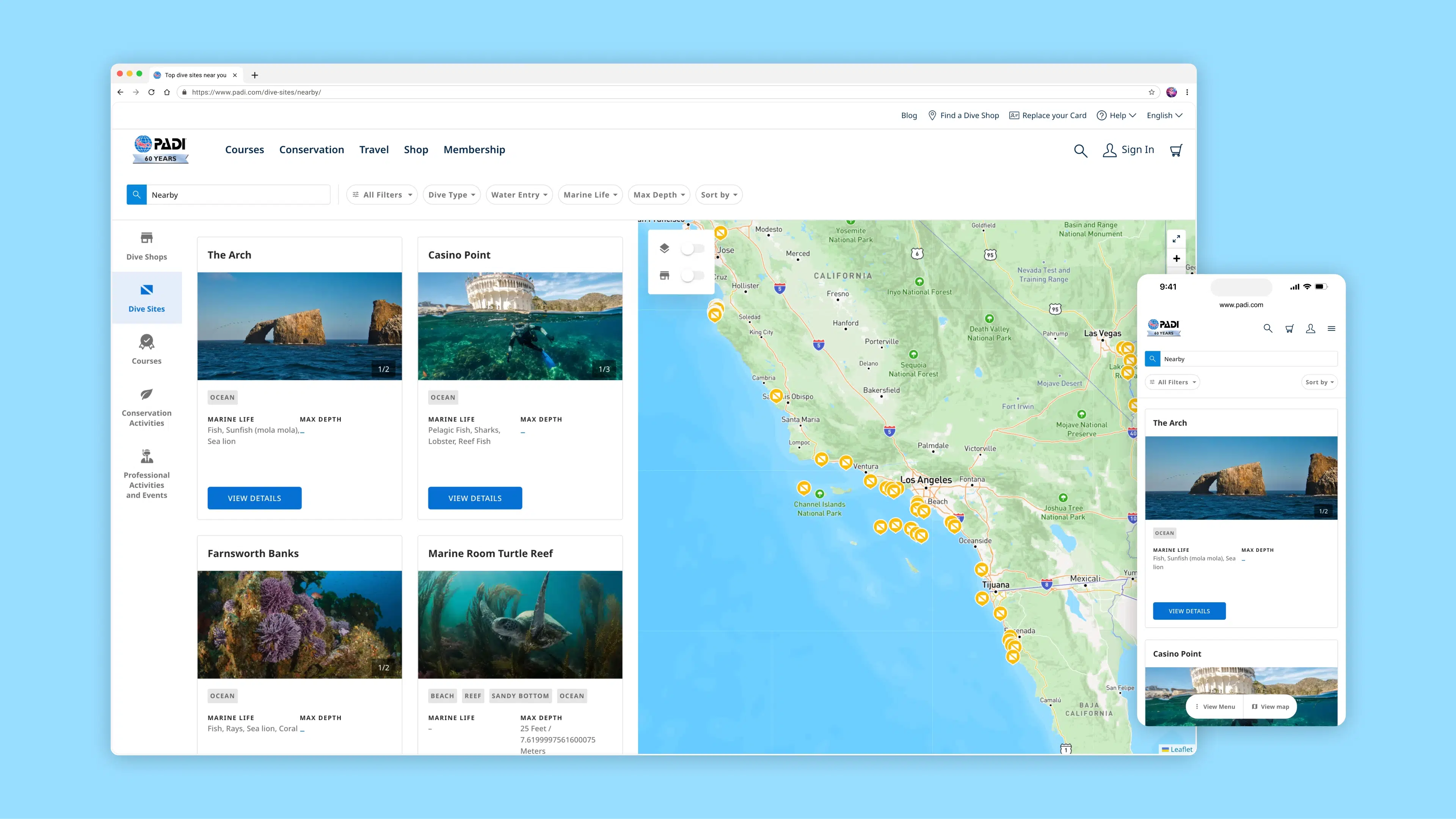Select Dive Sites in the sidebar

pos(146,298)
